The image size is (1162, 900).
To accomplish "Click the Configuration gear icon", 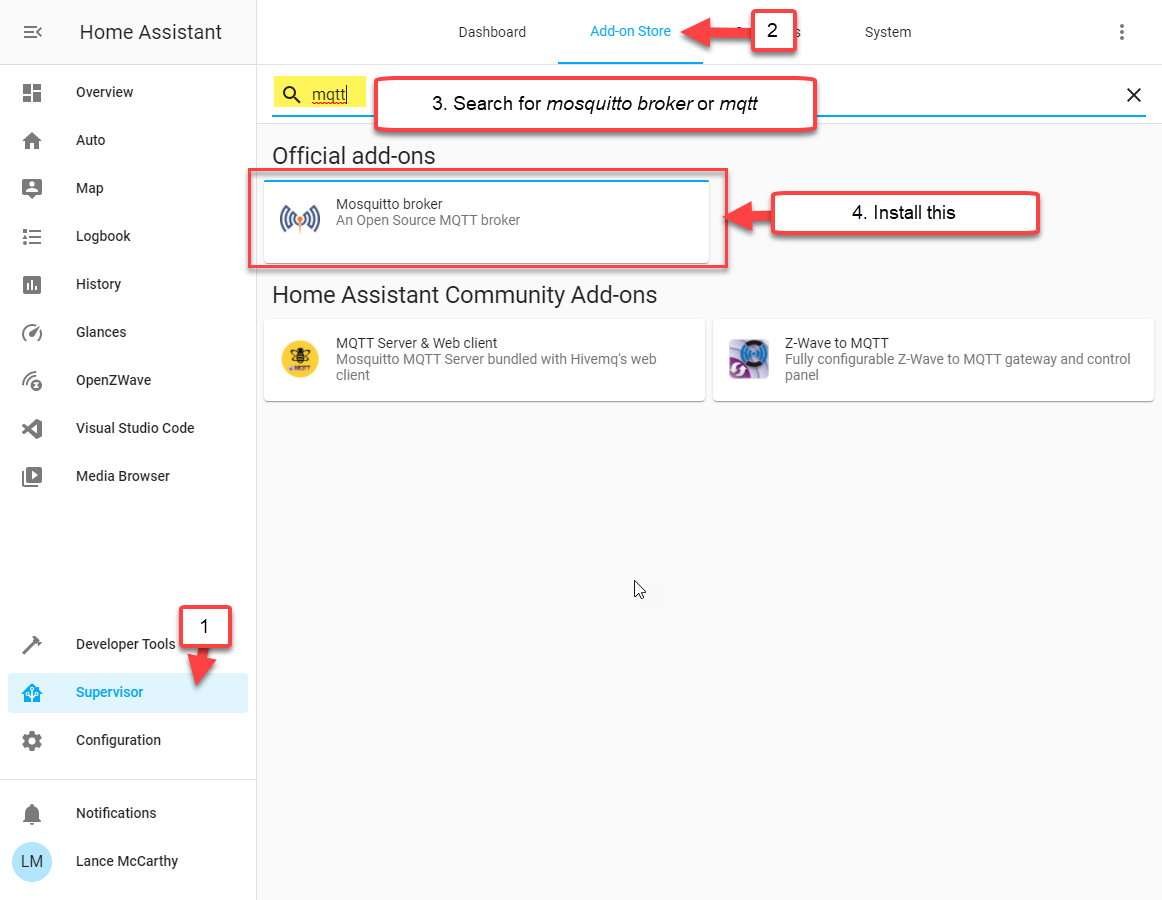I will pos(32,740).
